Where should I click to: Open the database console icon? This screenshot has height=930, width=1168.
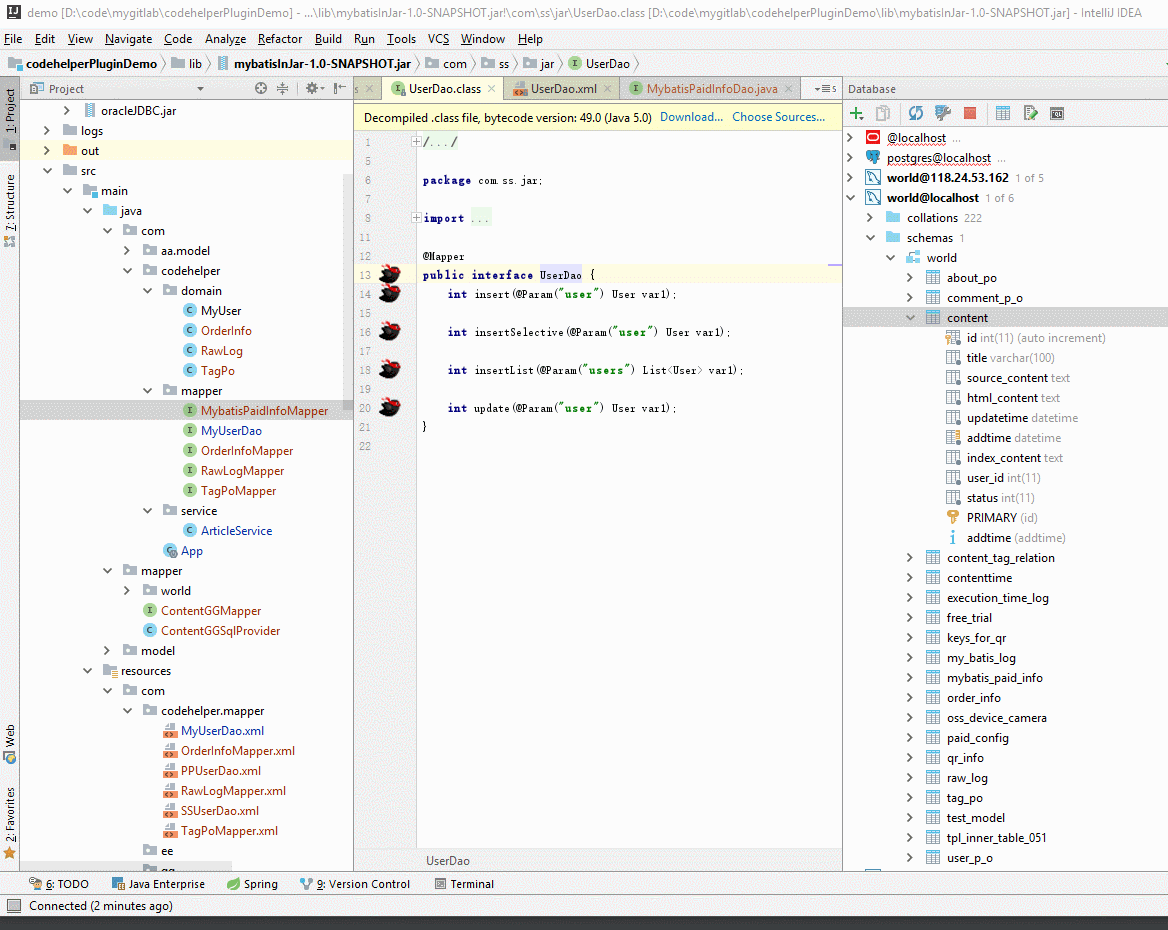click(x=1057, y=113)
